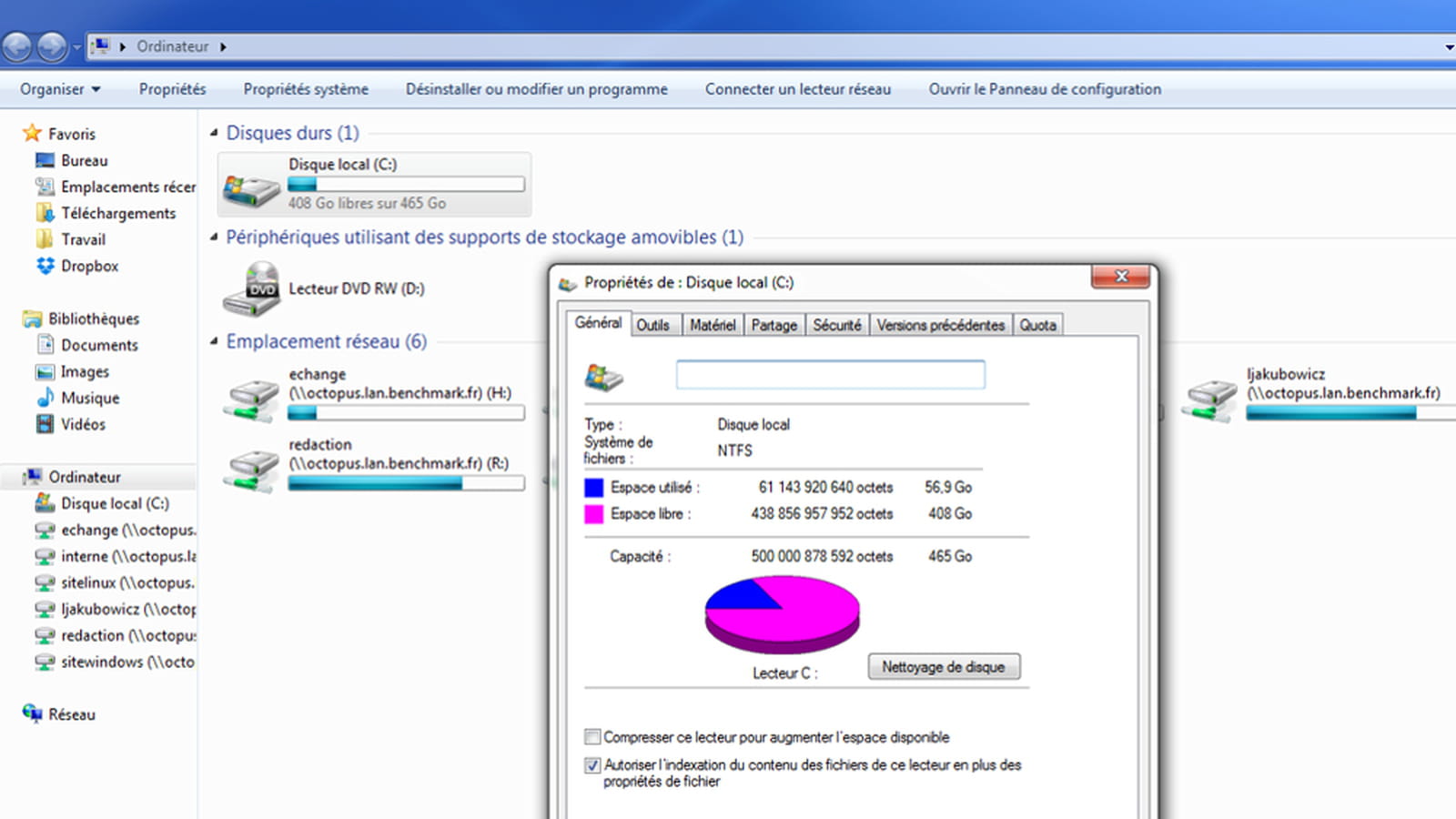Collapse the Emplacement réseau (6) group
1456x819 pixels.
click(x=214, y=342)
